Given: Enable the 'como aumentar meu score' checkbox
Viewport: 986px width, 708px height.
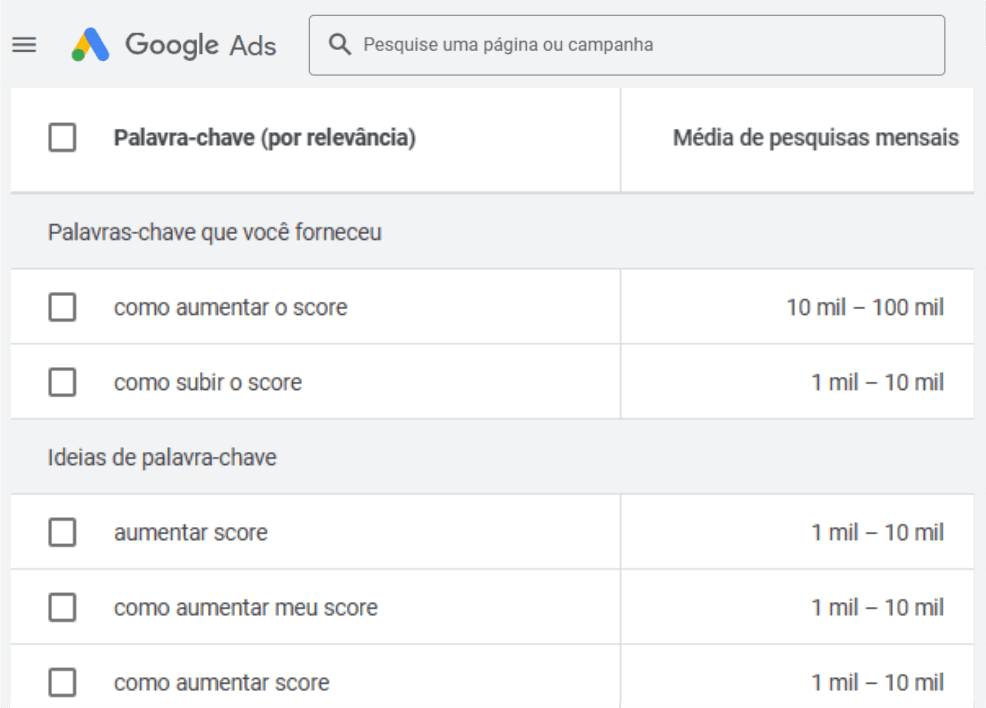Looking at the screenshot, I should pyautogui.click(x=63, y=607).
